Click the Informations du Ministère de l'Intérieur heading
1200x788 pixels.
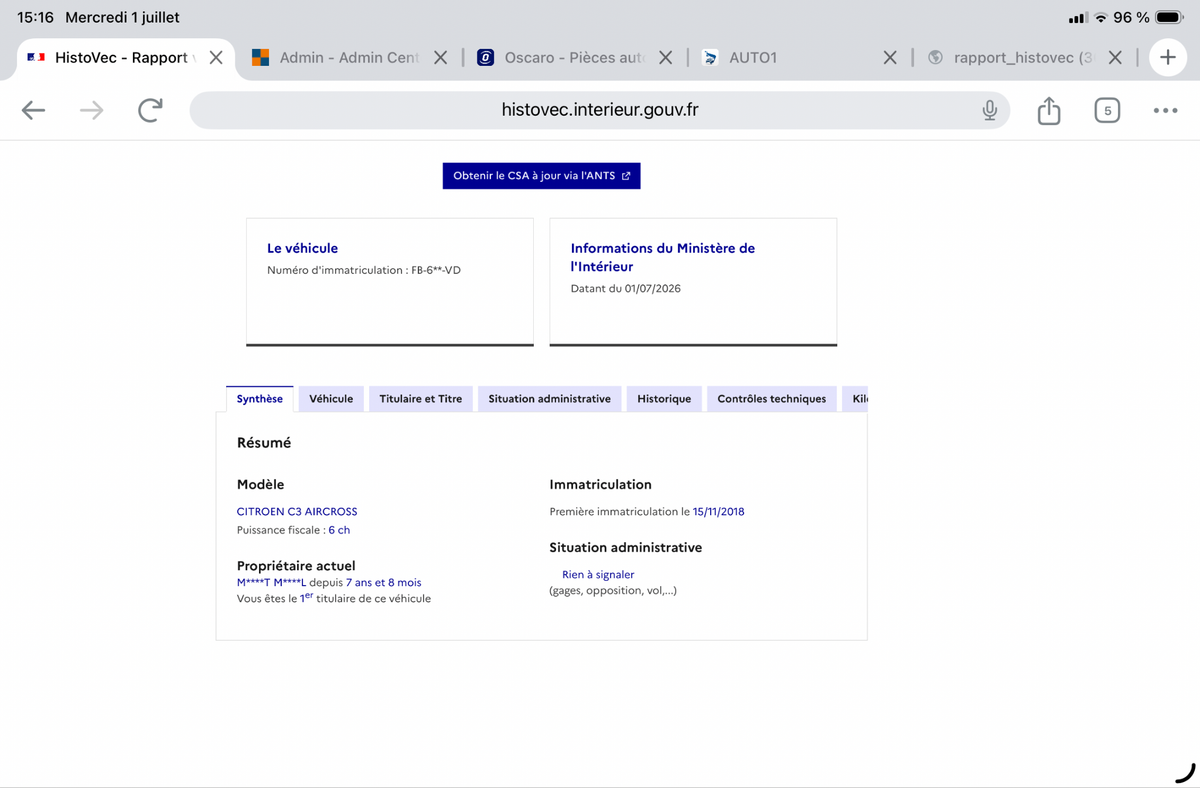663,257
